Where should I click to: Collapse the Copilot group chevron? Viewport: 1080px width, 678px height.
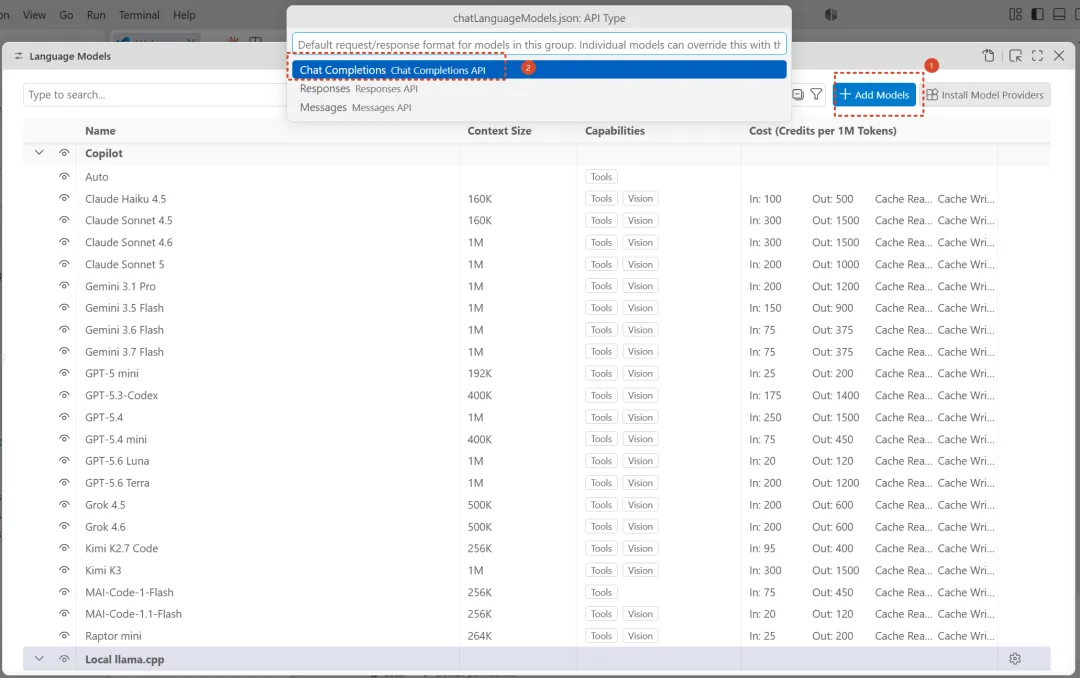point(39,153)
